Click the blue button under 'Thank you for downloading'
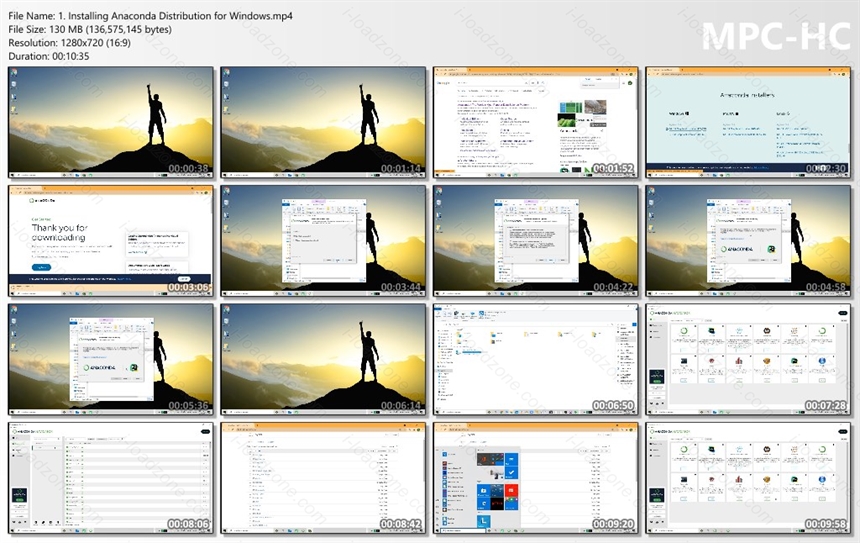Viewport: 860px width, 543px height. point(42,267)
